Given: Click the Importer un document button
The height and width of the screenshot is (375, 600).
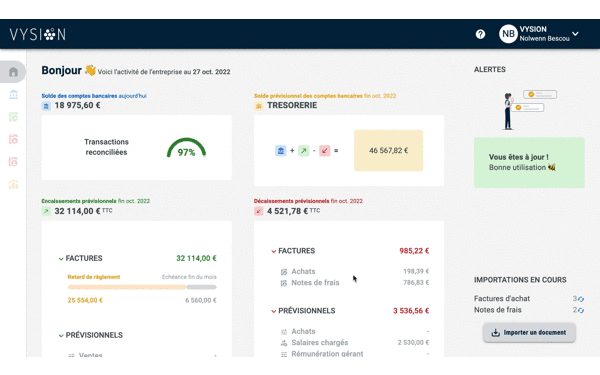Looking at the screenshot, I should click(x=529, y=333).
